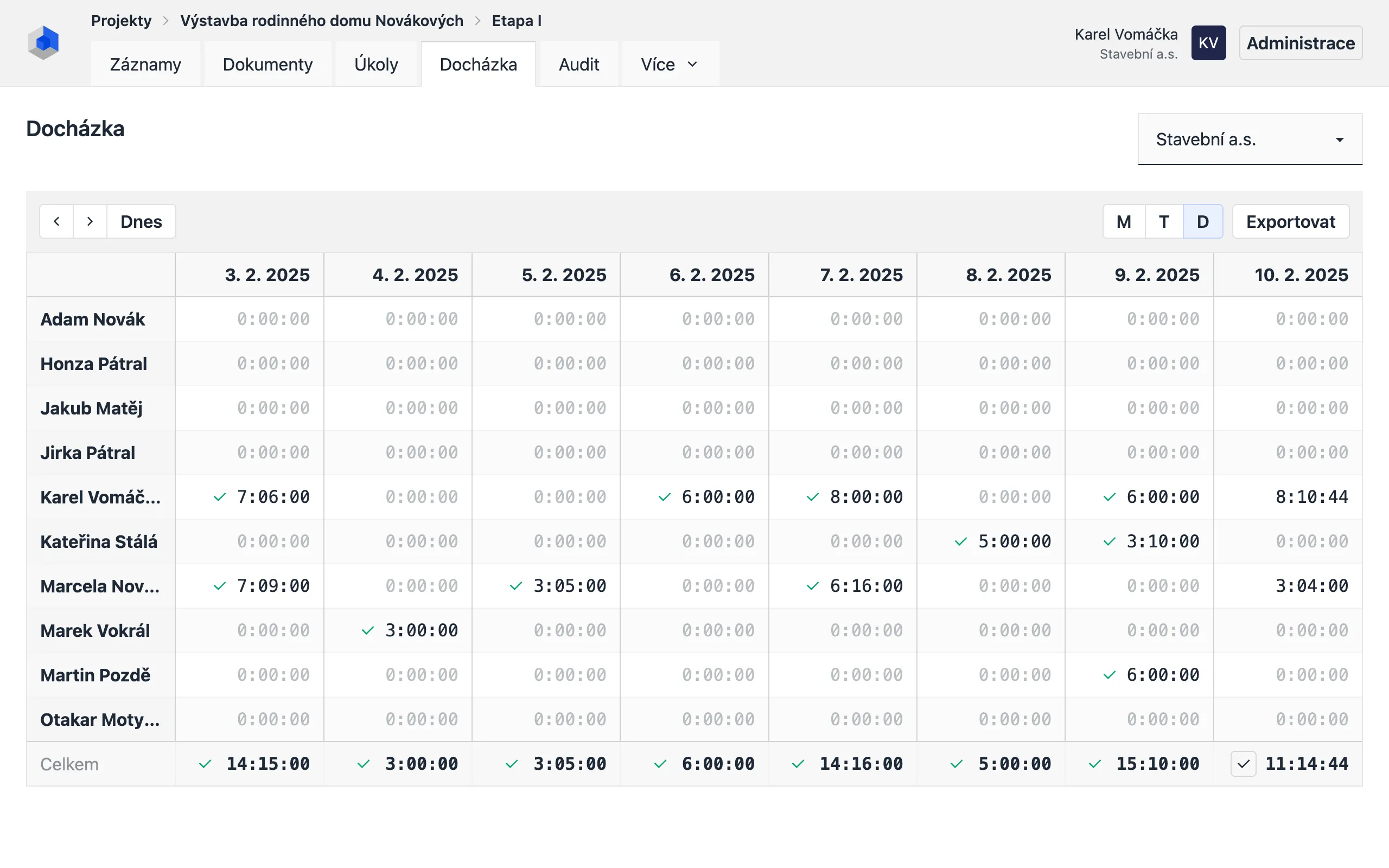1389x868 pixels.
Task: Click the Exportovat button
Action: point(1290,221)
